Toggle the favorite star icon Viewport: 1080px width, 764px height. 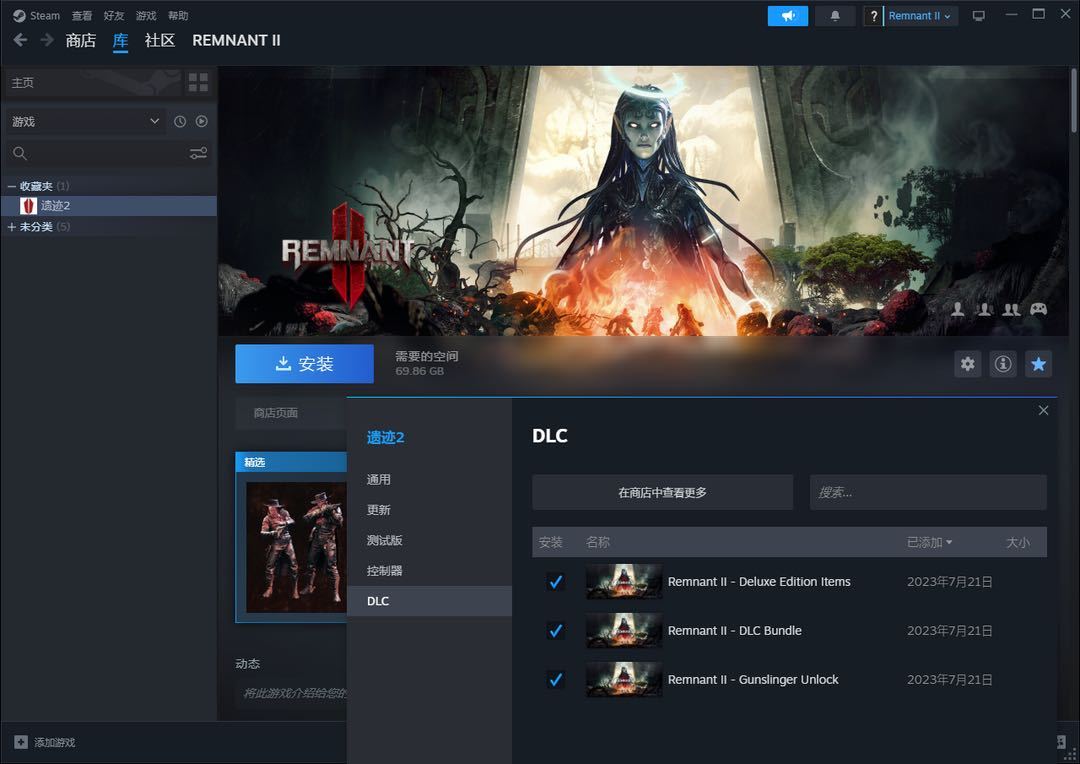1039,364
